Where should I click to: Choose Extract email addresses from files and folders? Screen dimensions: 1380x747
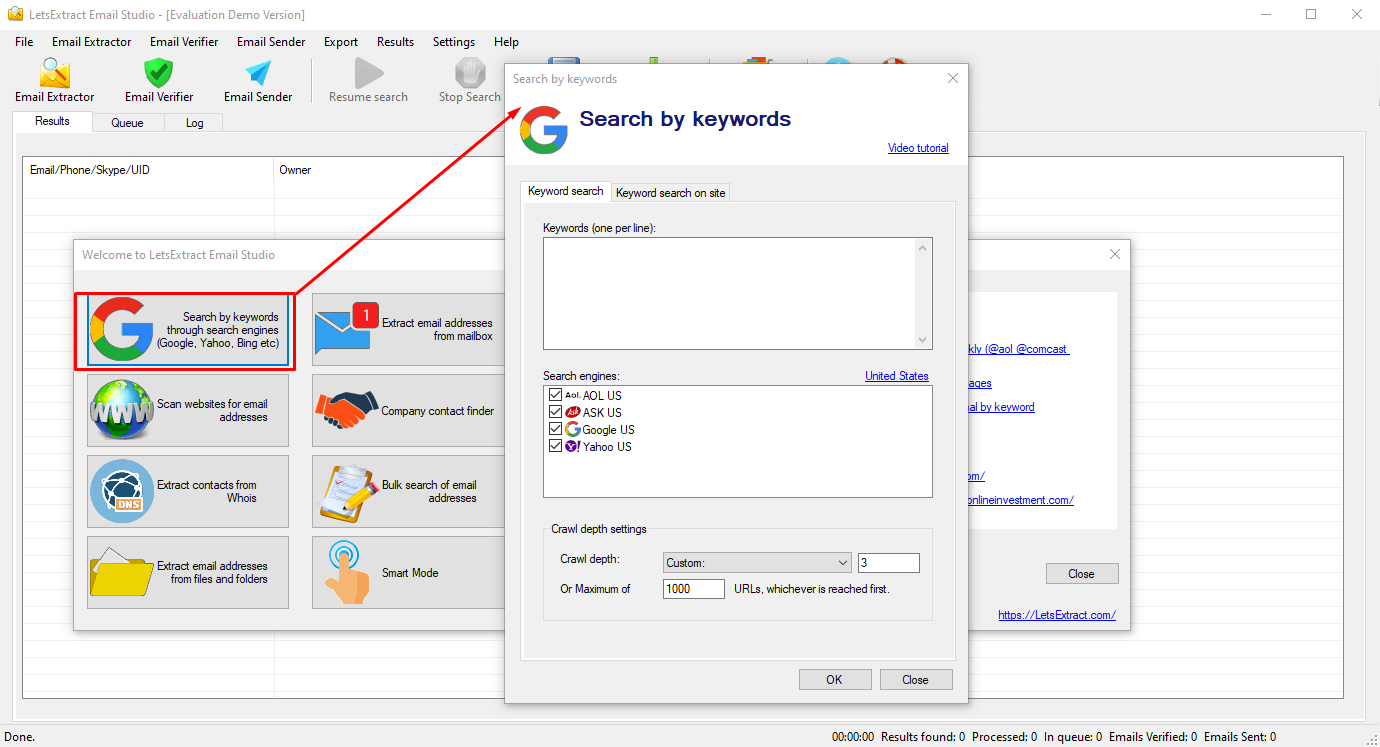point(188,573)
